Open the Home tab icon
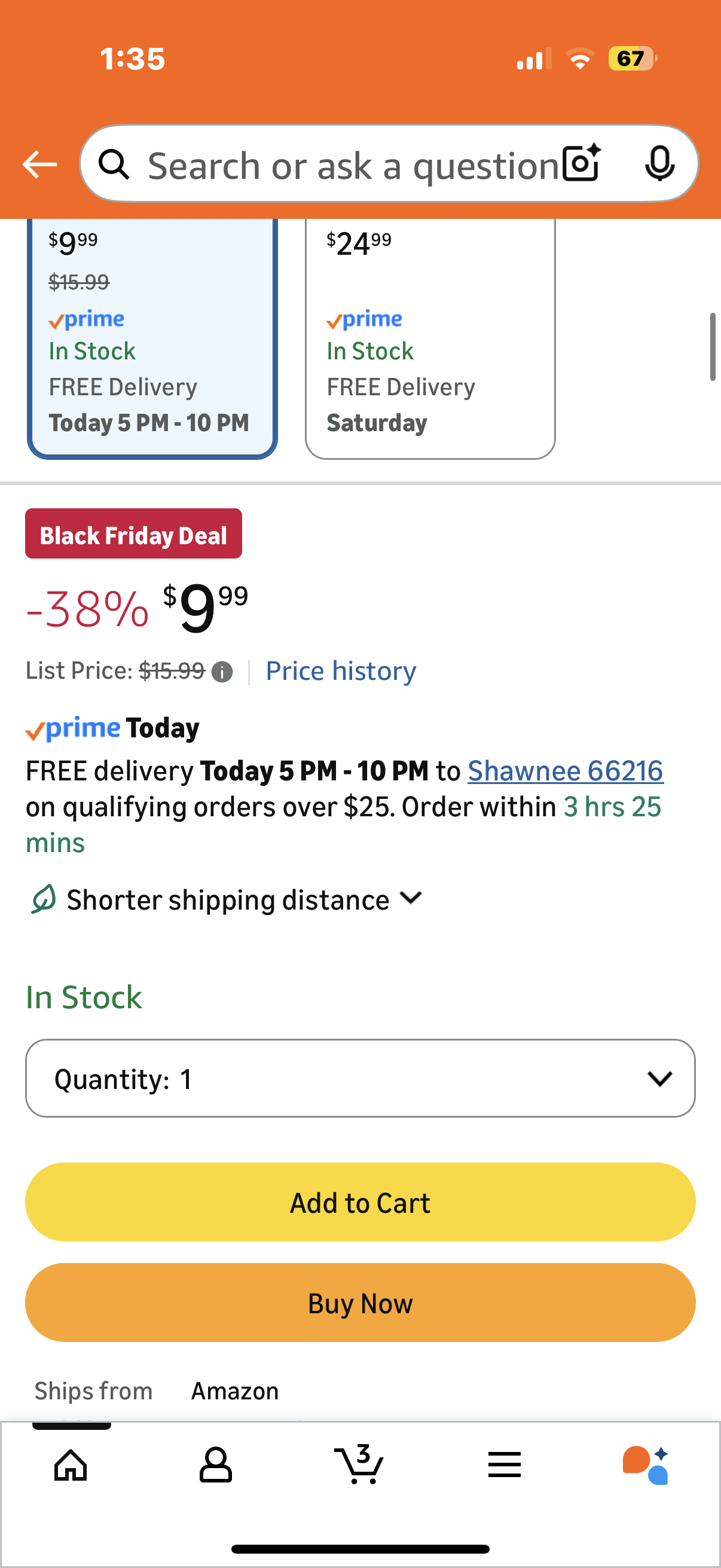Image resolution: width=721 pixels, height=1568 pixels. pyautogui.click(x=71, y=1465)
